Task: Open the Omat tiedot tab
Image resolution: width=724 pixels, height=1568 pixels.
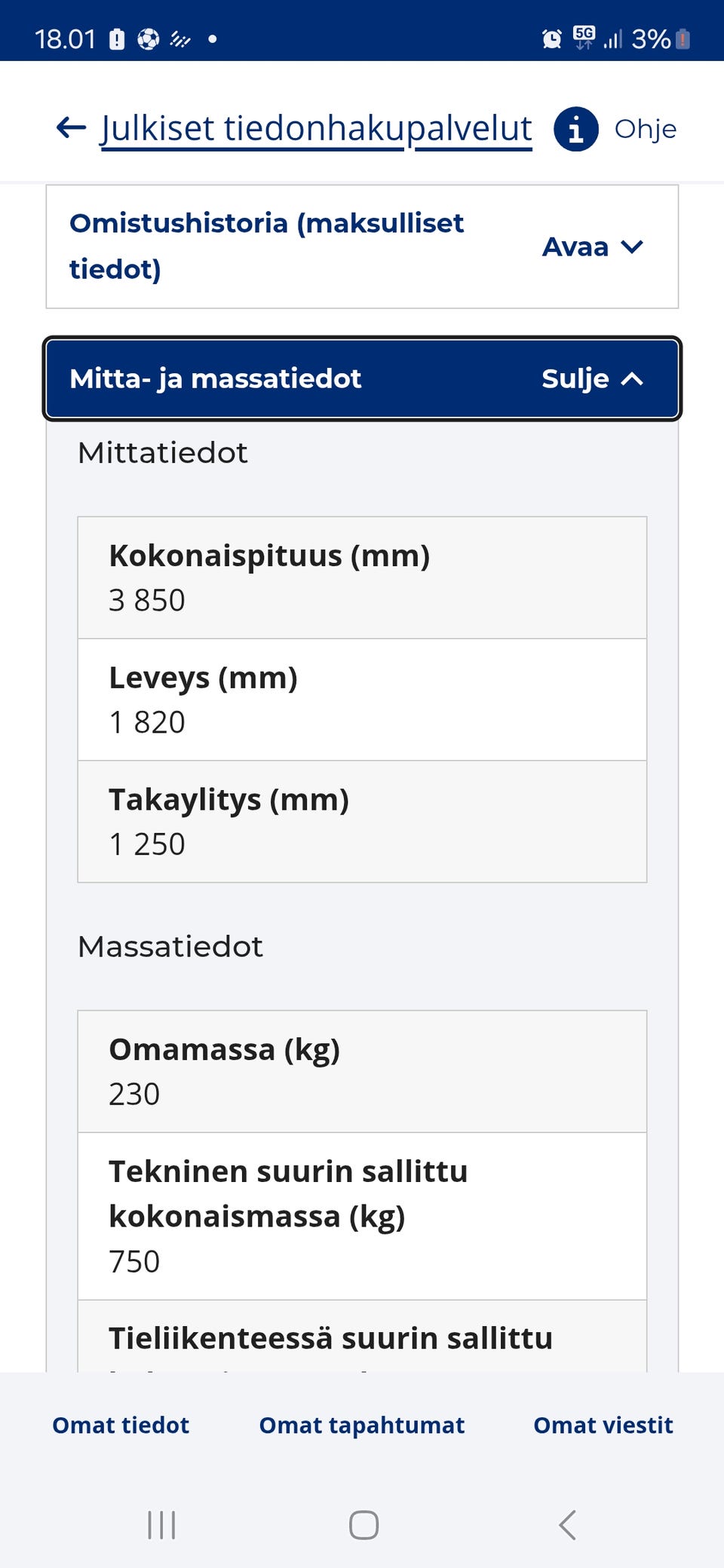Action: (x=121, y=1425)
